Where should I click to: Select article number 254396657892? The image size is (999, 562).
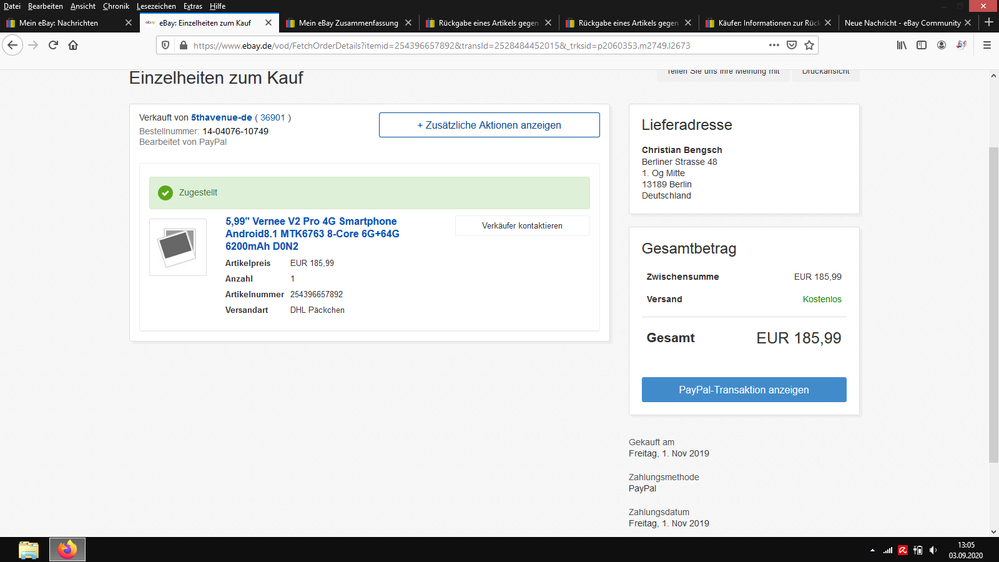pos(316,294)
